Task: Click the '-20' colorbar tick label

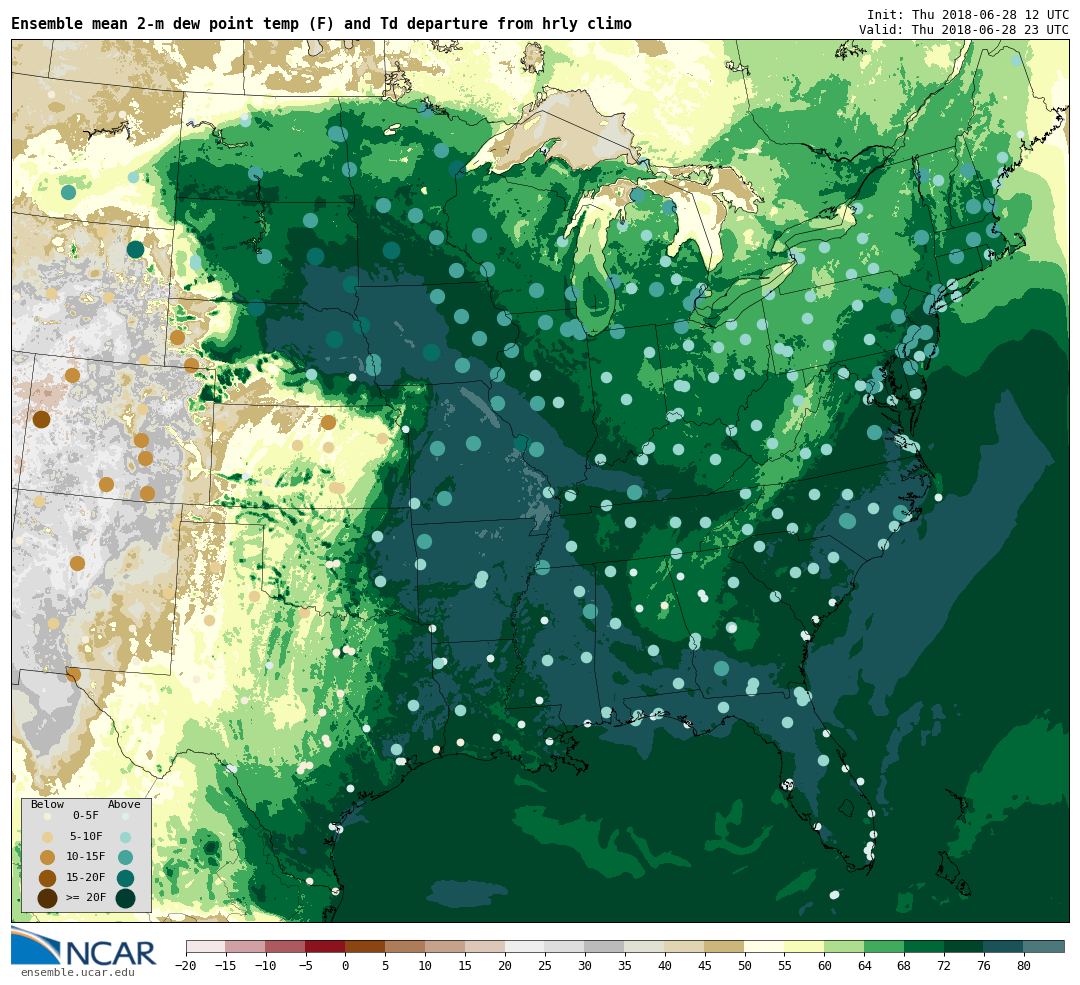Action: tap(186, 966)
